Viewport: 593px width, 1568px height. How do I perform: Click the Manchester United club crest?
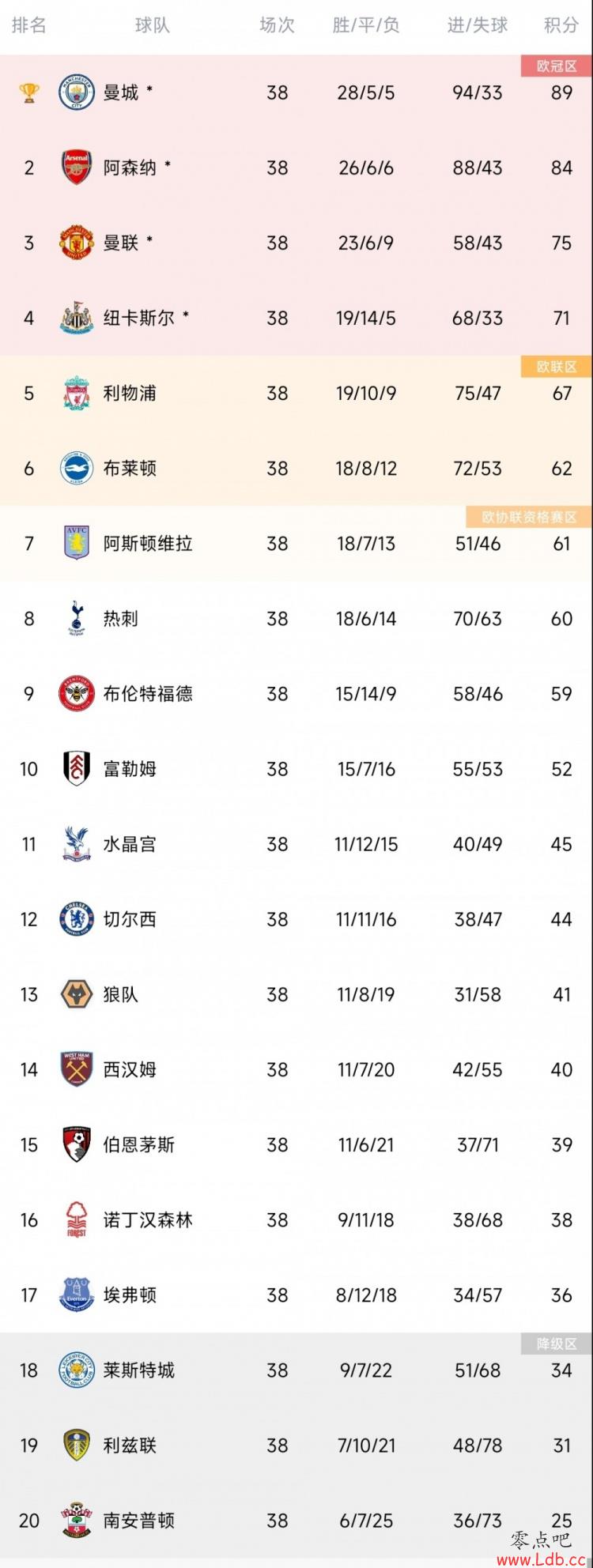77,243
